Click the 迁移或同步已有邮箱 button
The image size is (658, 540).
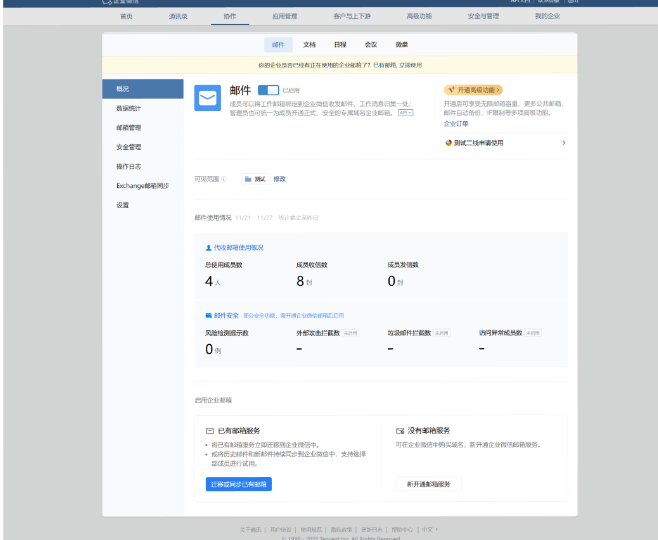239,484
